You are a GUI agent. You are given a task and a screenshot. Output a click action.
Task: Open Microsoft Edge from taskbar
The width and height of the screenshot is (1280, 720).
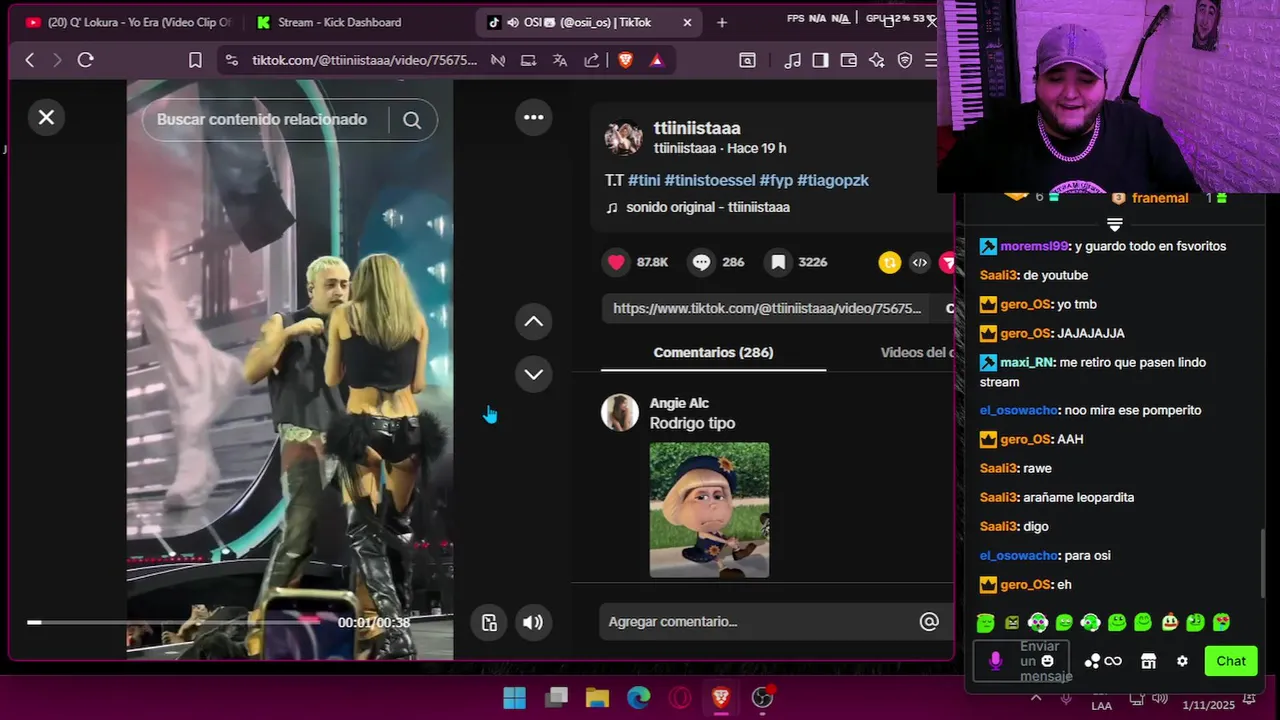[x=638, y=697]
